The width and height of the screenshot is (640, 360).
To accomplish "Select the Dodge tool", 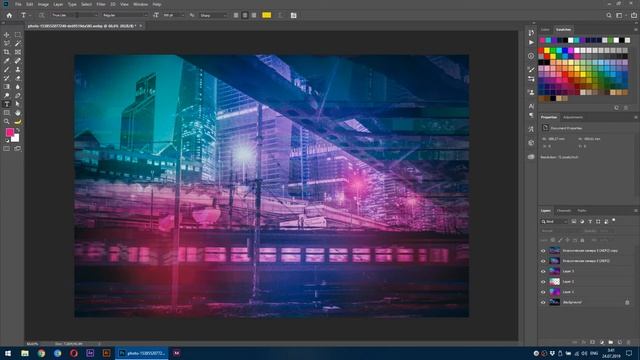I will pos(7,96).
